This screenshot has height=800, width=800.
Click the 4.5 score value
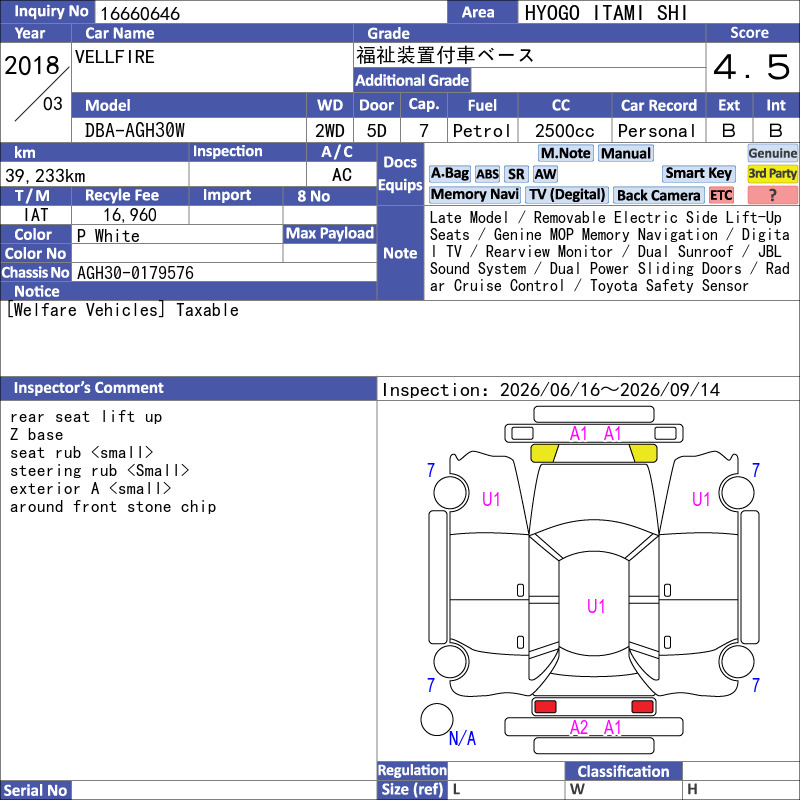752,67
